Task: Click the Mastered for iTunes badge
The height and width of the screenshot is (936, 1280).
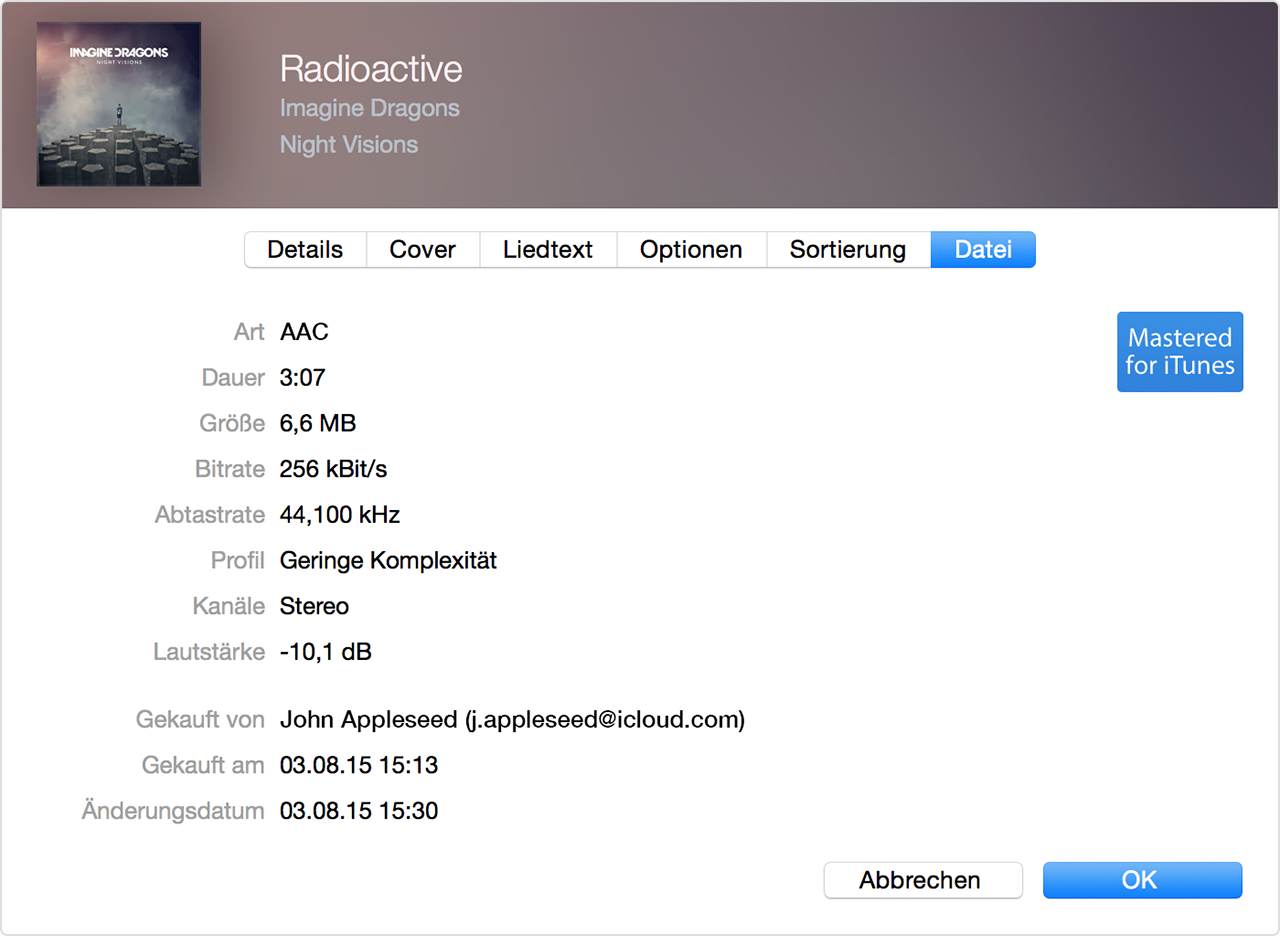Action: click(1180, 352)
